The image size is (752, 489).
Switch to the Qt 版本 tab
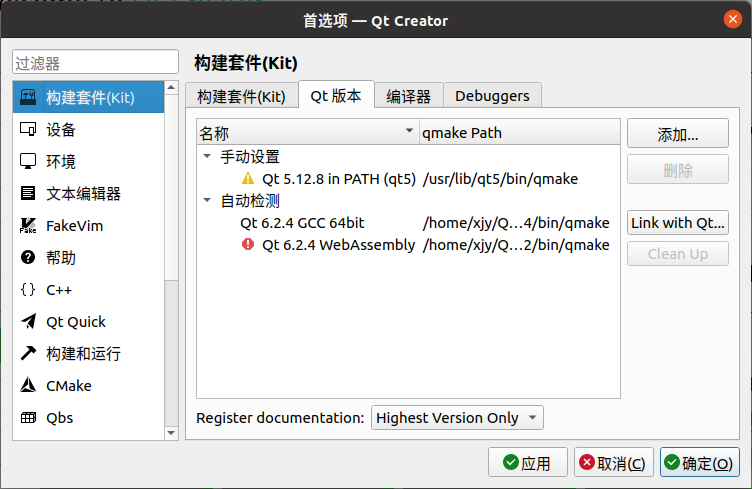[336, 95]
